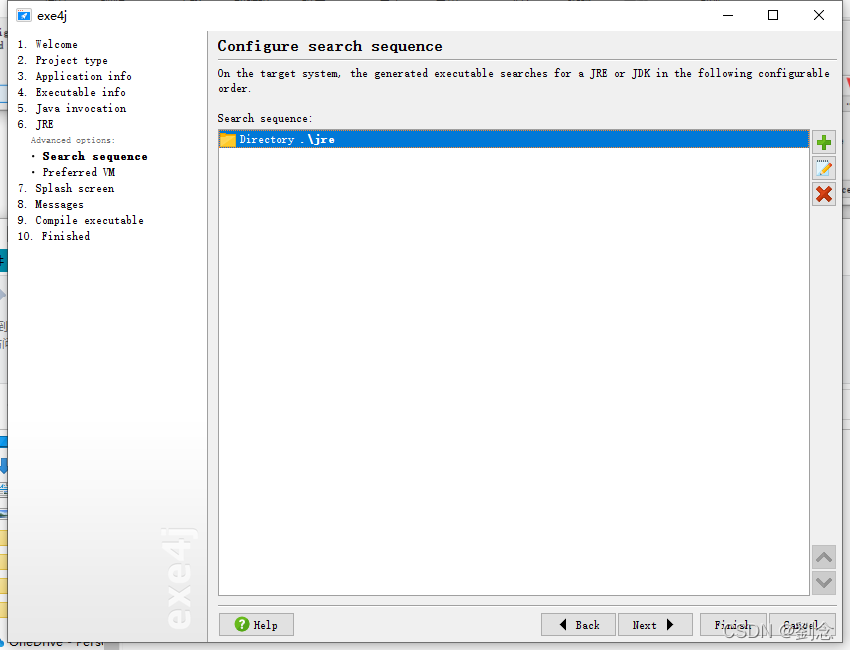Maximize the exe4j window
850x650 pixels.
pos(773,15)
